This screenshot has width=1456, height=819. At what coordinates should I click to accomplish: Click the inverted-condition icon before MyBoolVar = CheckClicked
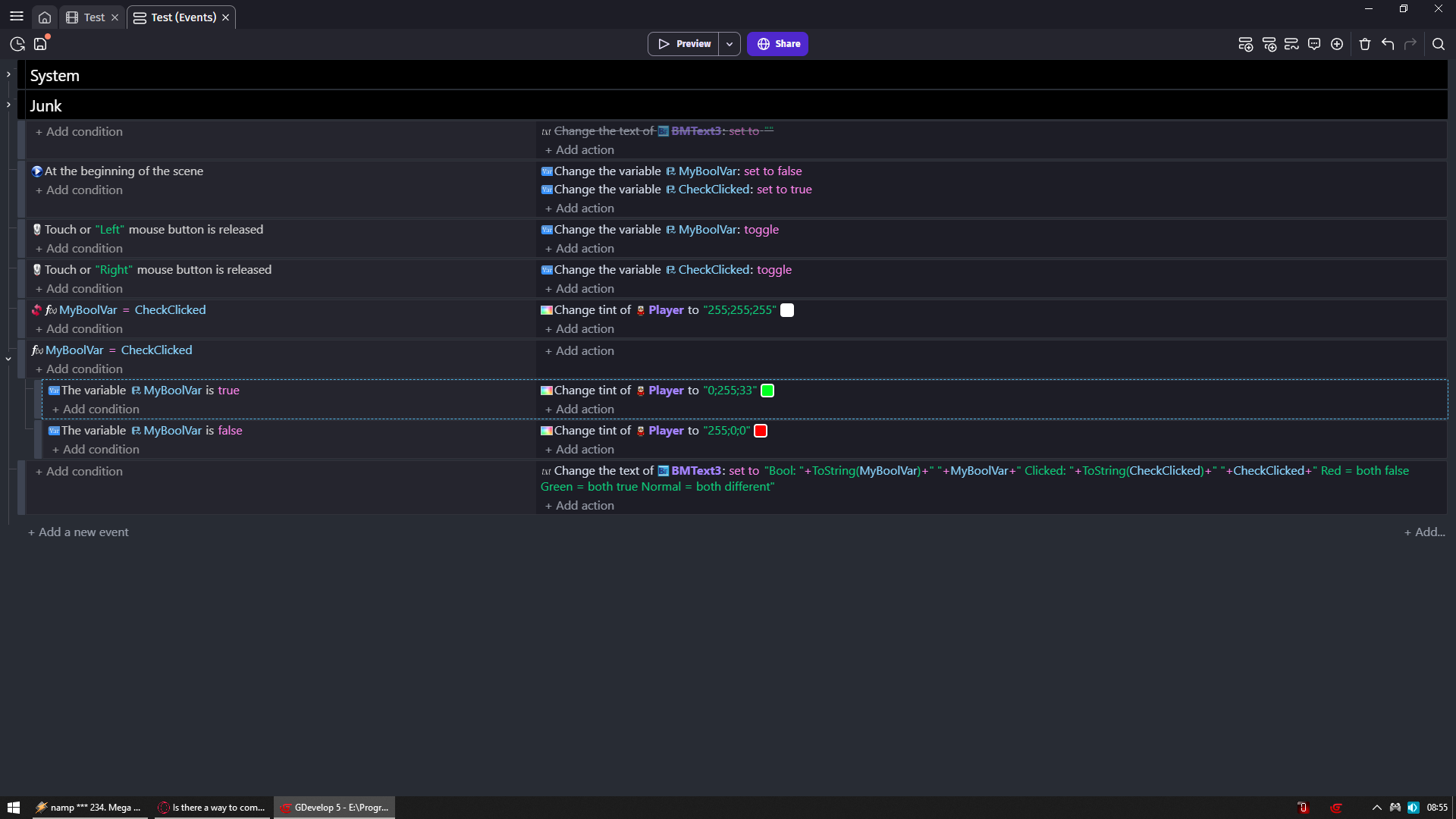[36, 309]
